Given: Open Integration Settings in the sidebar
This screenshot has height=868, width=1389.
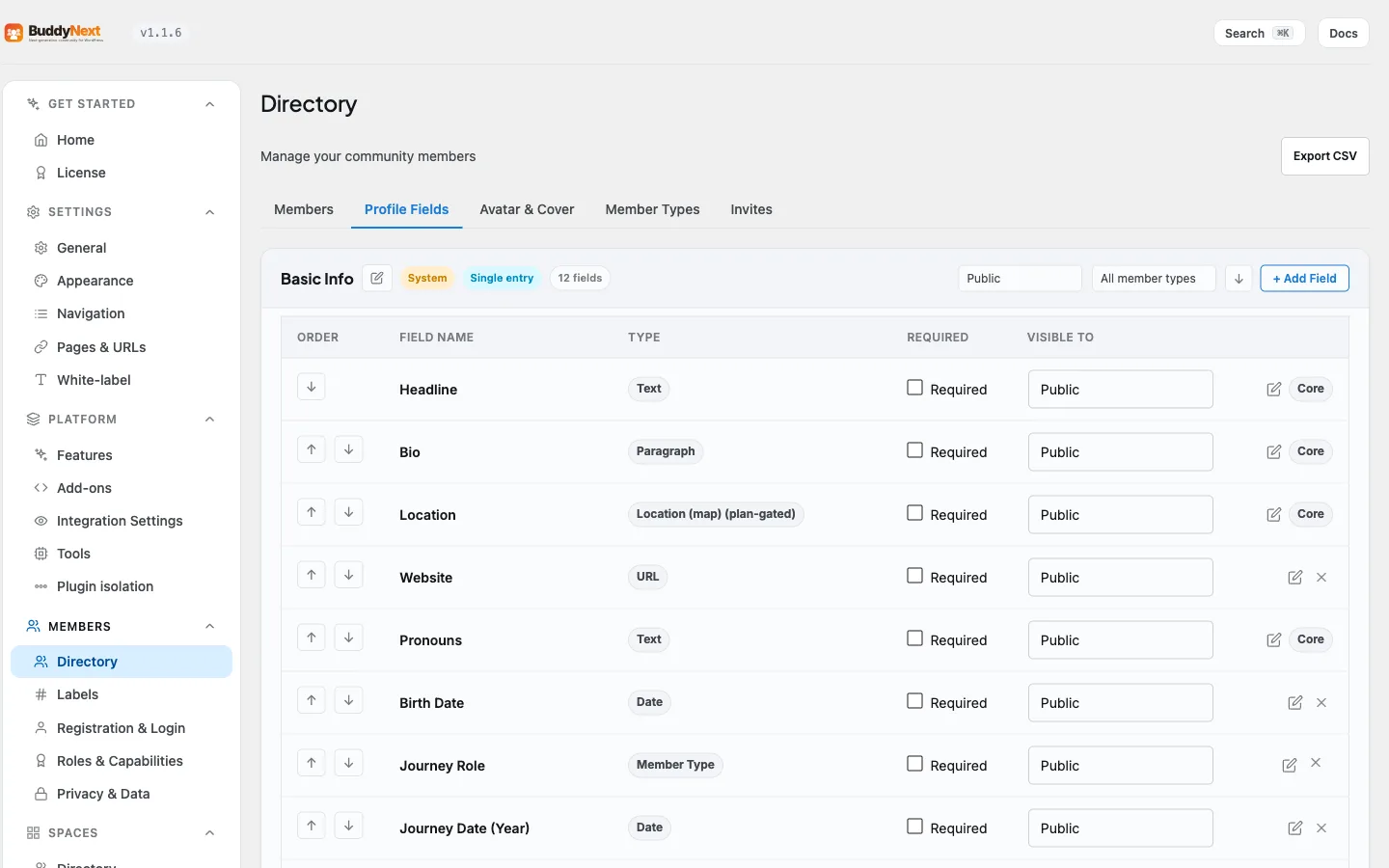Looking at the screenshot, I should pyautogui.click(x=122, y=521).
